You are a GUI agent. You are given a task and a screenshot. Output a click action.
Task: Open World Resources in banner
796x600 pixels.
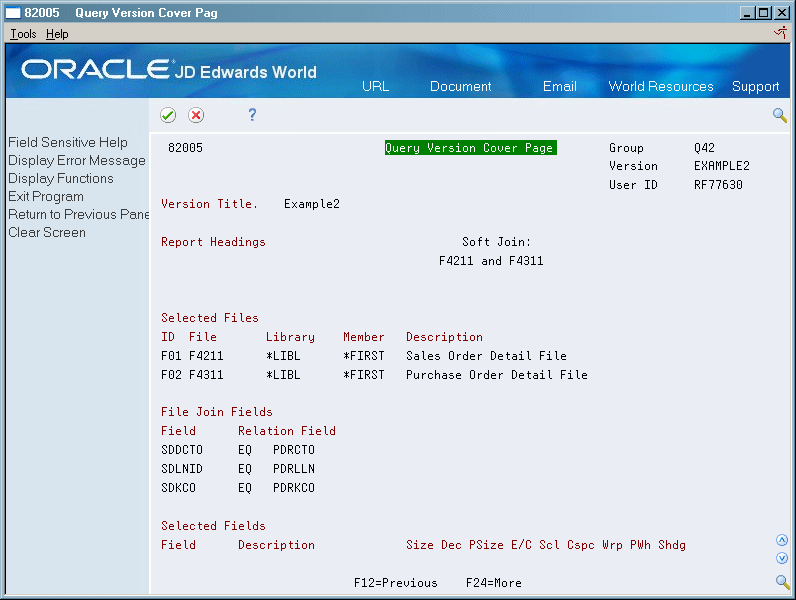coord(661,86)
